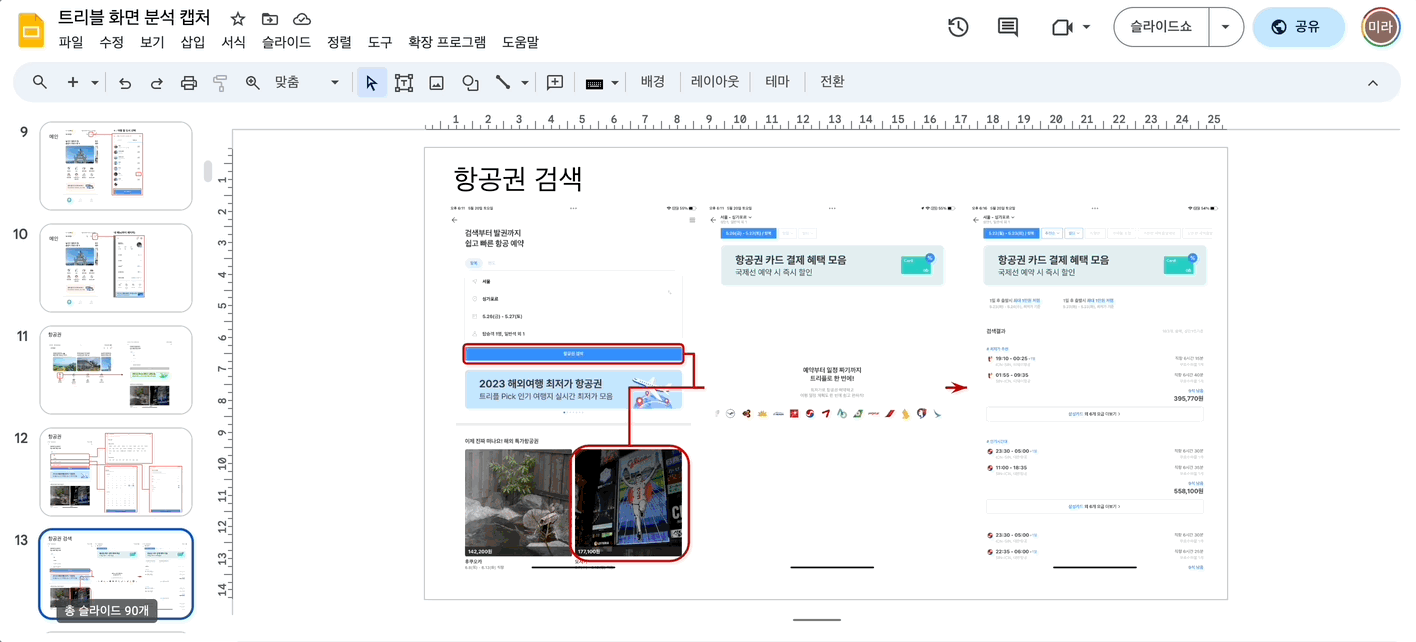Image resolution: width=1416 pixels, height=642 pixels.
Task: Open the 파일 menu
Action: pyautogui.click(x=71, y=42)
